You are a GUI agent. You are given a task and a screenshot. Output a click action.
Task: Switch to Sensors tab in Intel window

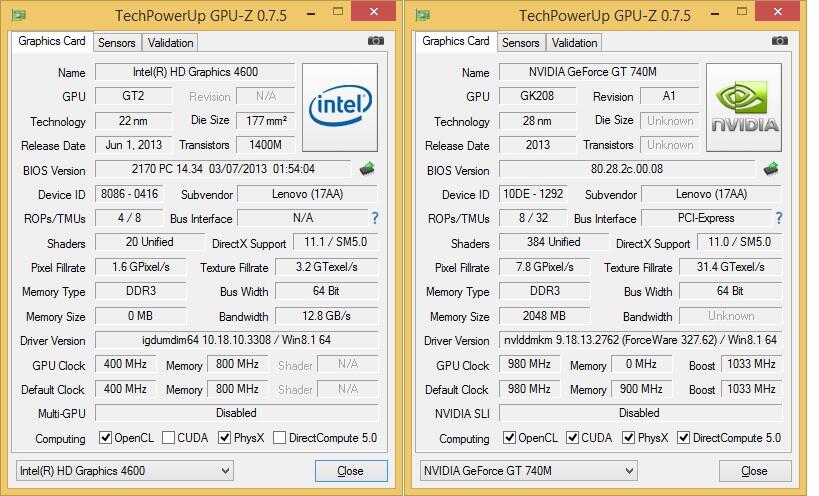click(116, 43)
